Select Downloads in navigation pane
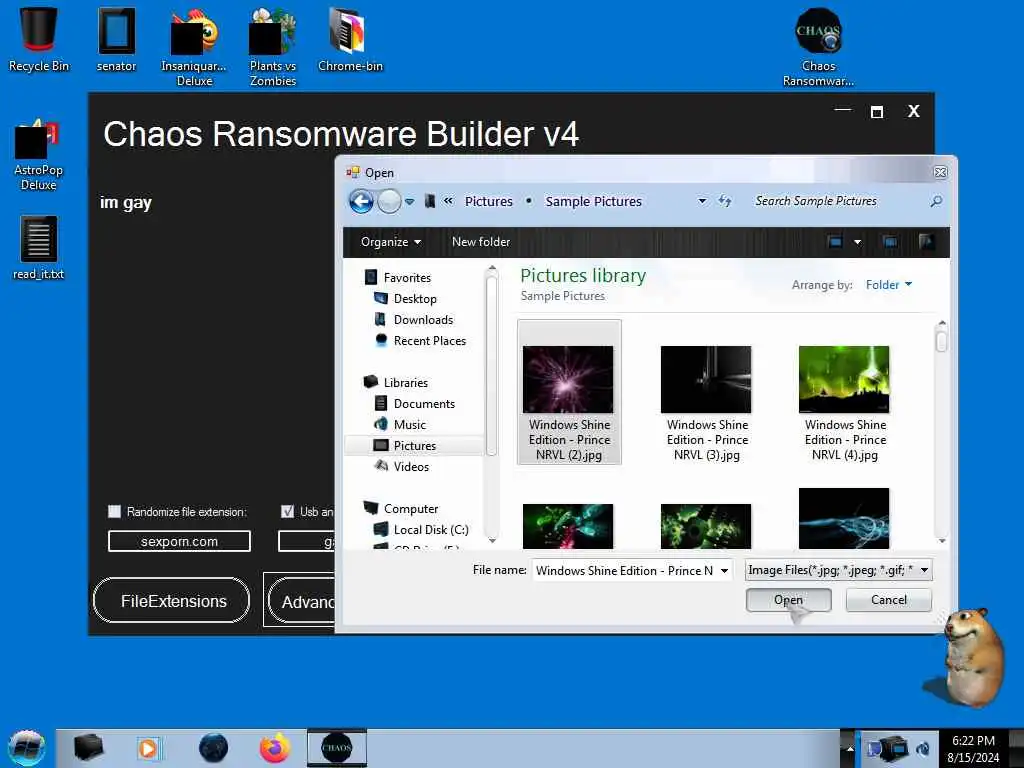This screenshot has height=768, width=1024. (423, 319)
